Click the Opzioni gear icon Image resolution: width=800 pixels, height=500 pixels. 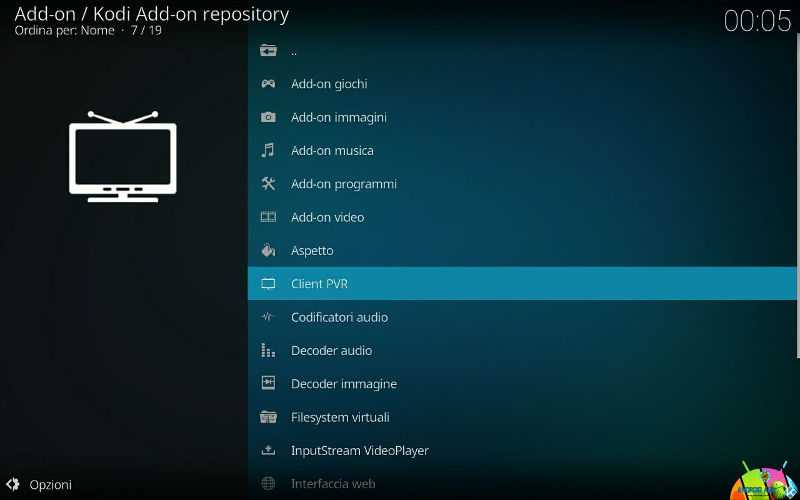pos(13,484)
